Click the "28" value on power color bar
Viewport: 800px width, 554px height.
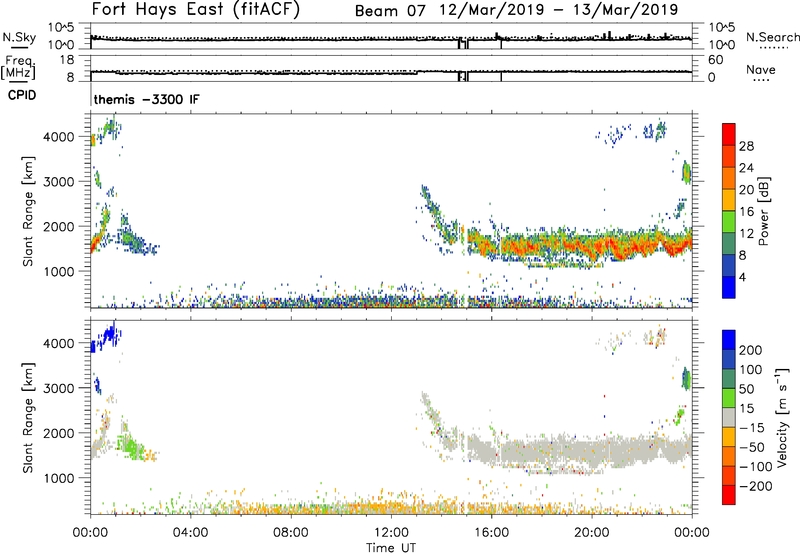tap(746, 146)
